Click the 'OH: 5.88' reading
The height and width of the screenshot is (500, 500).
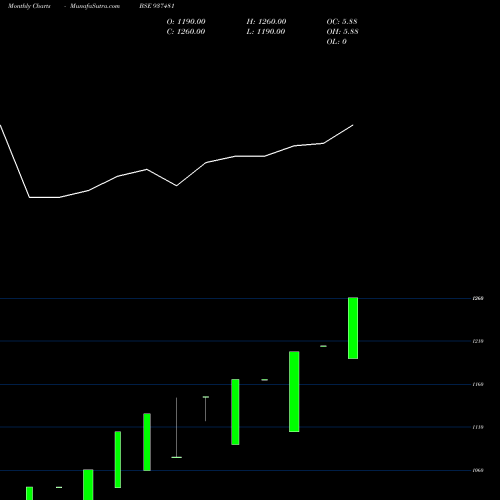tap(343, 32)
